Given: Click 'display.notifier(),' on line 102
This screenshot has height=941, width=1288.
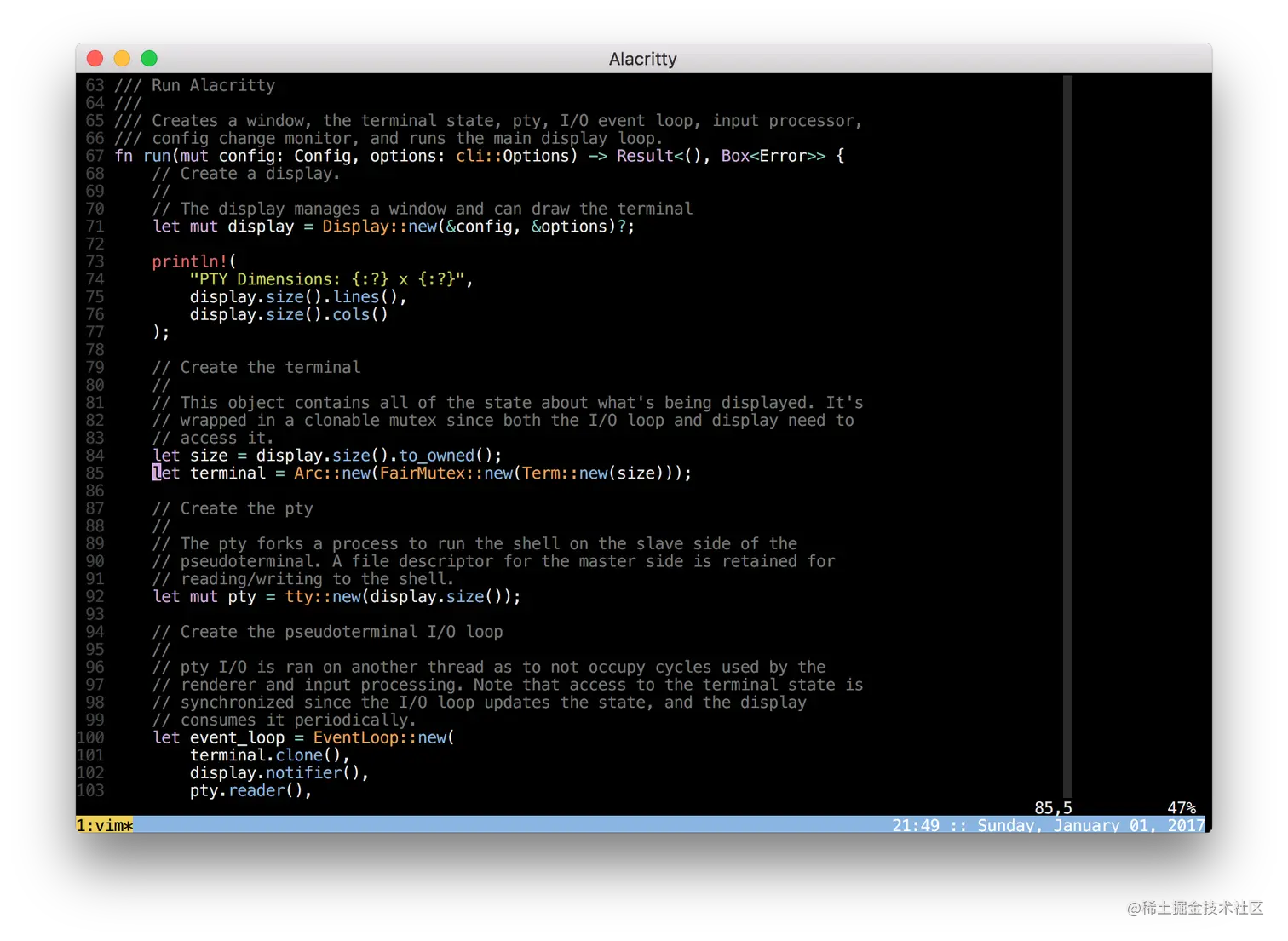Looking at the screenshot, I should (279, 772).
